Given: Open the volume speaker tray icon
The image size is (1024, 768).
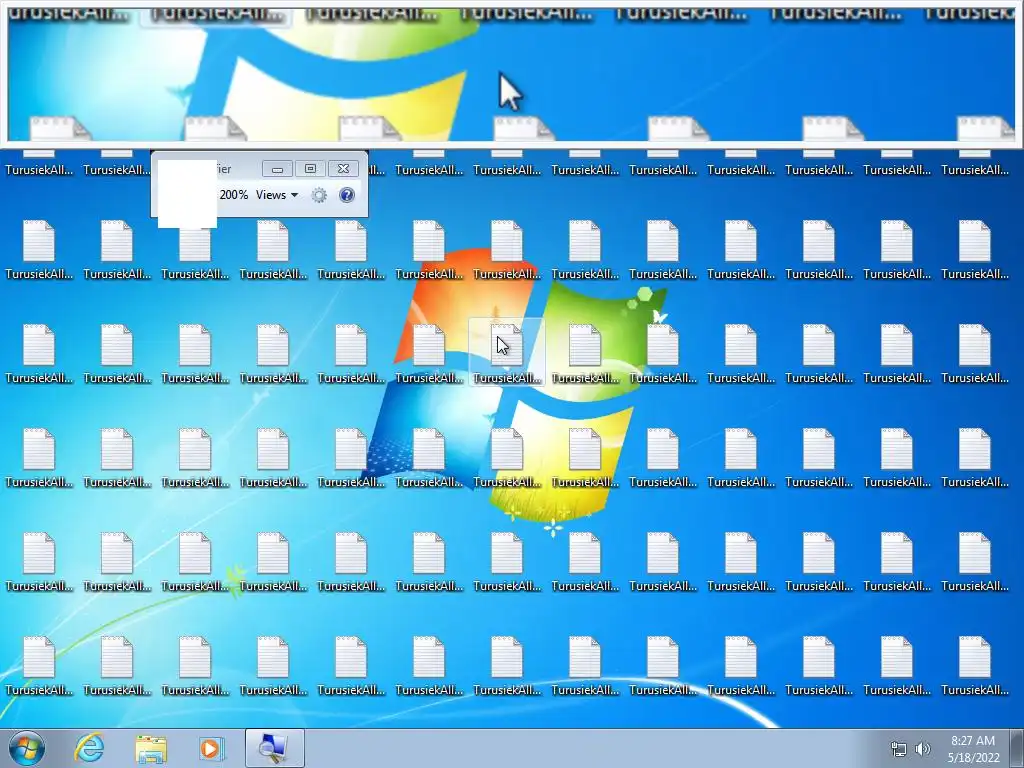Looking at the screenshot, I should (x=923, y=749).
